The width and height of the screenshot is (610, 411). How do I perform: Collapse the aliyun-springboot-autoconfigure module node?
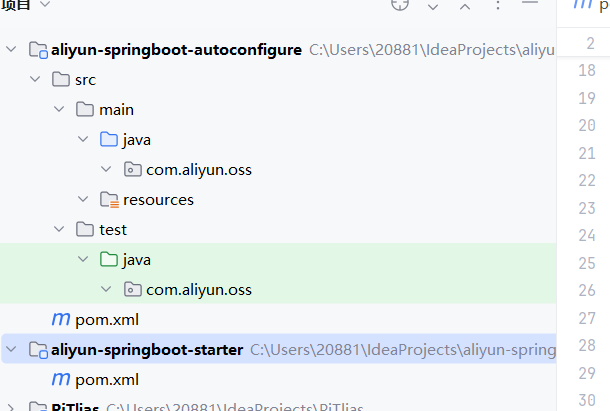click(12, 50)
